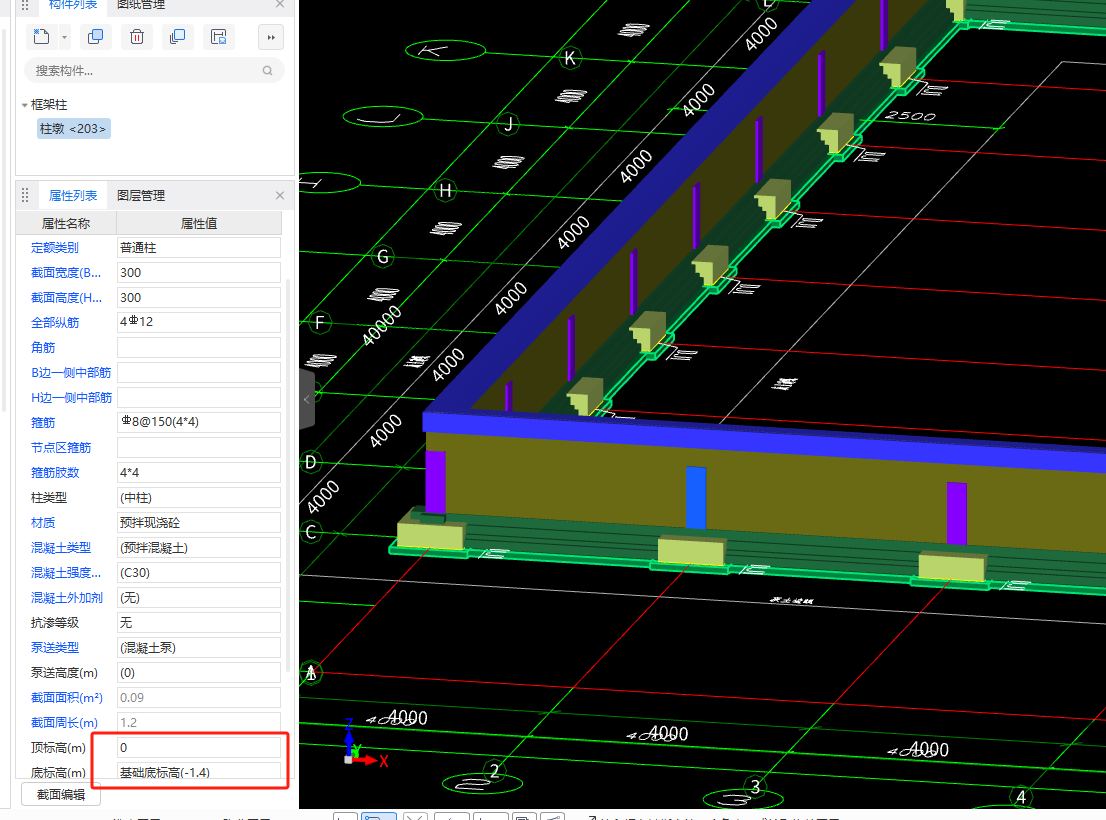1106x820 pixels.
Task: Click the copy component icon
Action: (95, 37)
